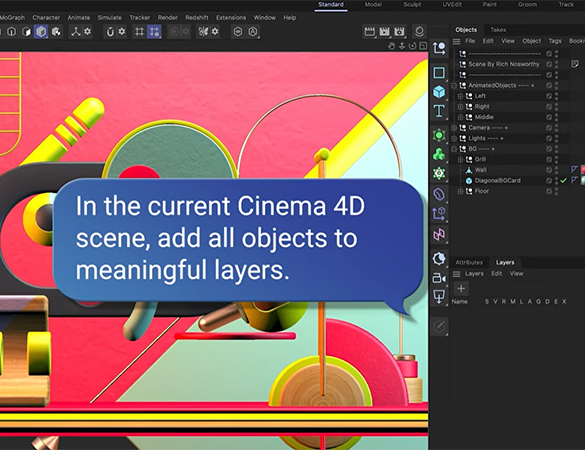Switch to the Attributes tab
This screenshot has width=585, height=450.
[x=469, y=262]
